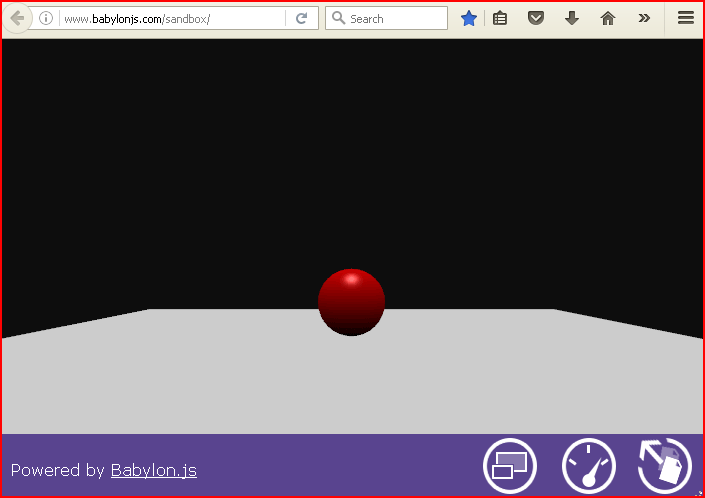Image resolution: width=705 pixels, height=498 pixels.
Task: Open the downloads arrow icon
Action: (571, 18)
